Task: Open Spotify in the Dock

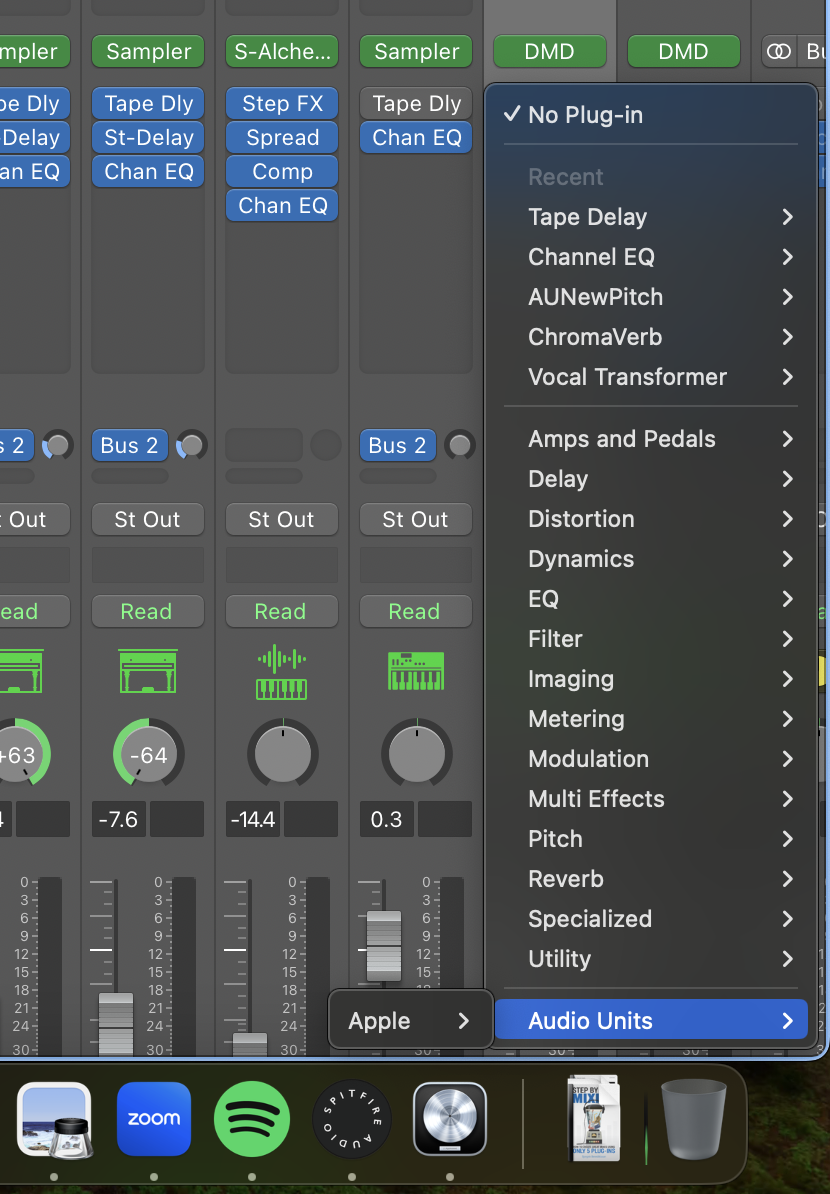Action: pyautogui.click(x=252, y=1119)
